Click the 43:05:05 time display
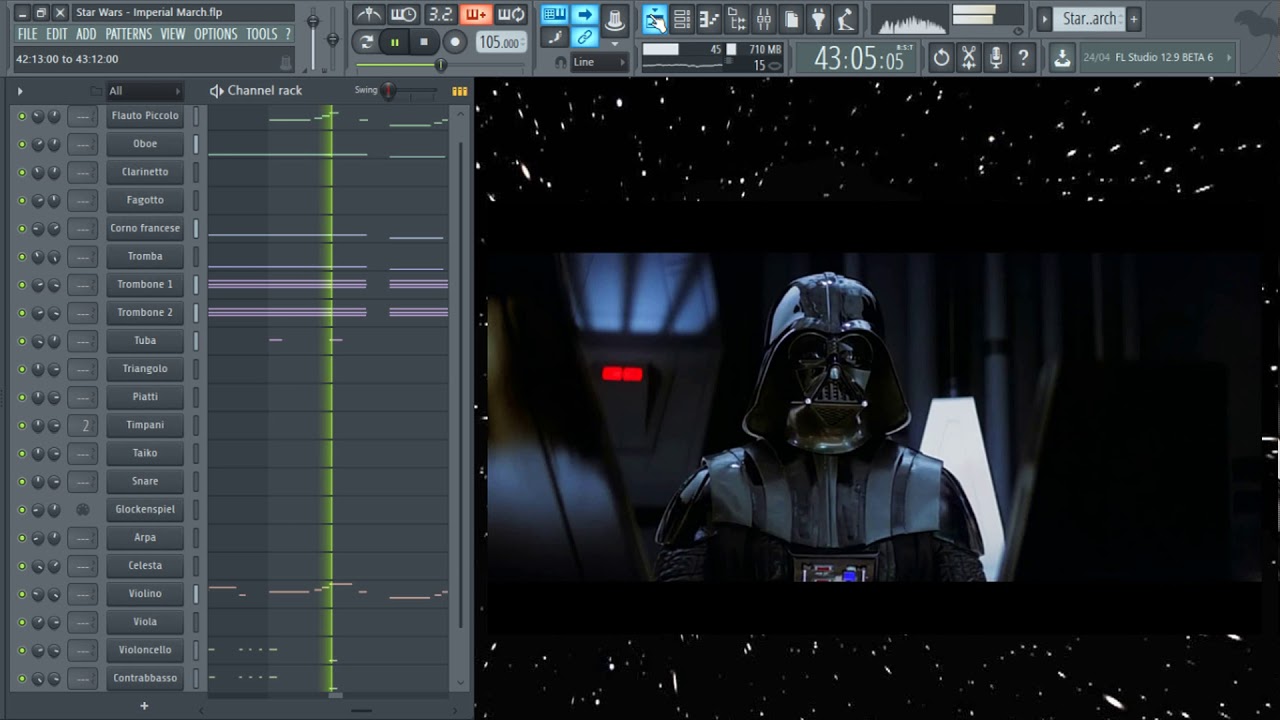The width and height of the screenshot is (1280, 720). click(x=858, y=58)
